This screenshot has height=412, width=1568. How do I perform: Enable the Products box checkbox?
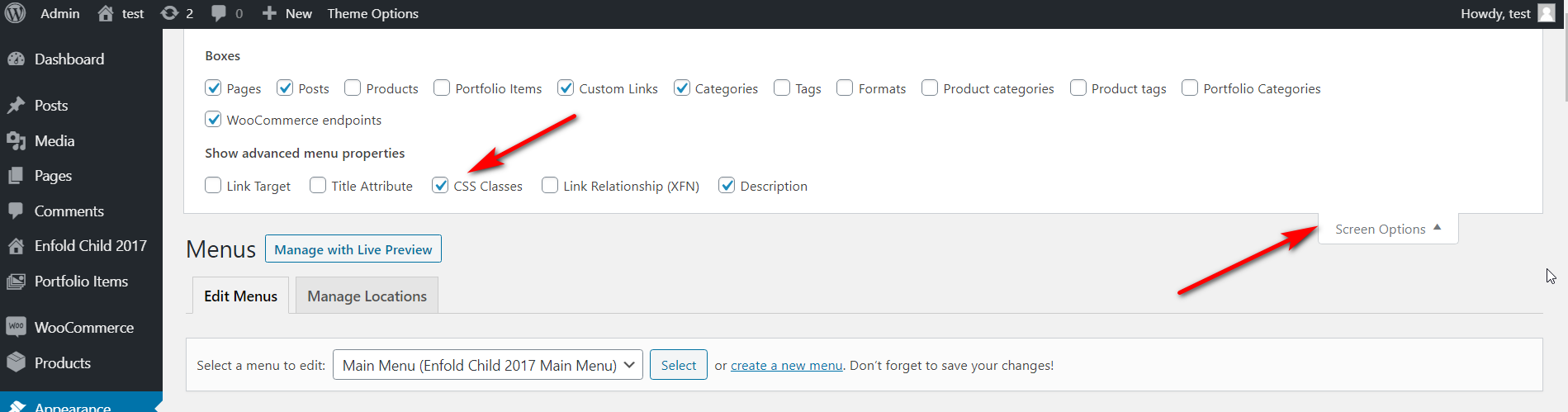(353, 88)
